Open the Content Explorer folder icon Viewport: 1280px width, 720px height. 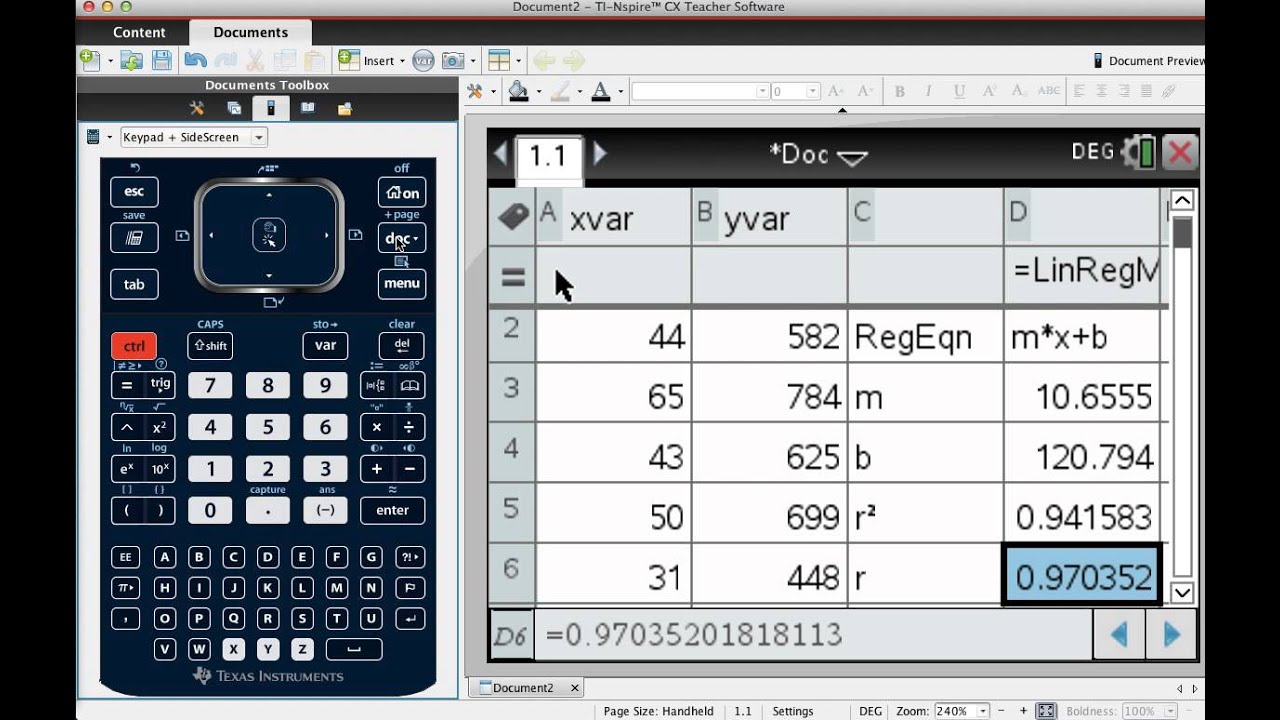345,108
